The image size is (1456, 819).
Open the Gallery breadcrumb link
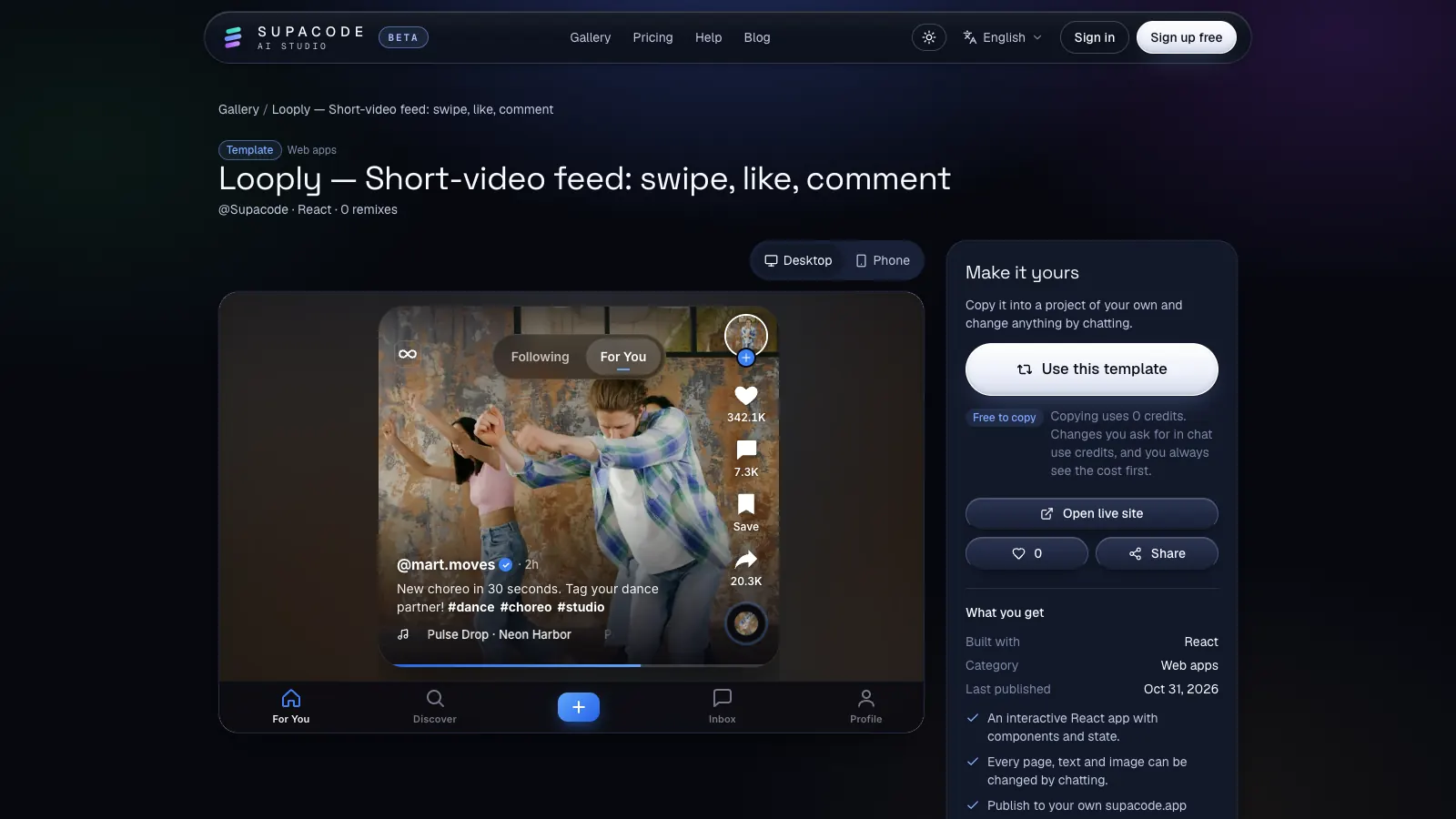(238, 109)
